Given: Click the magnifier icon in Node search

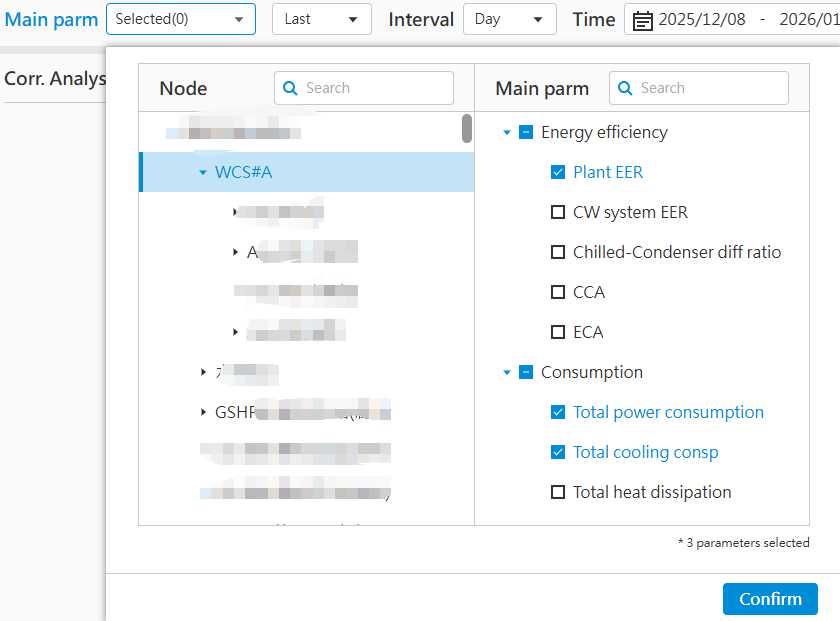Looking at the screenshot, I should point(291,88).
